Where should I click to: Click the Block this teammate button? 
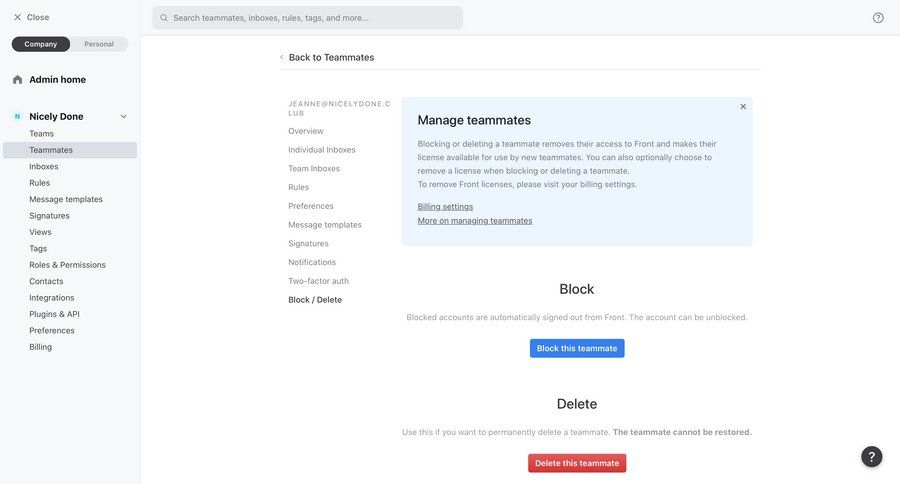(x=577, y=348)
